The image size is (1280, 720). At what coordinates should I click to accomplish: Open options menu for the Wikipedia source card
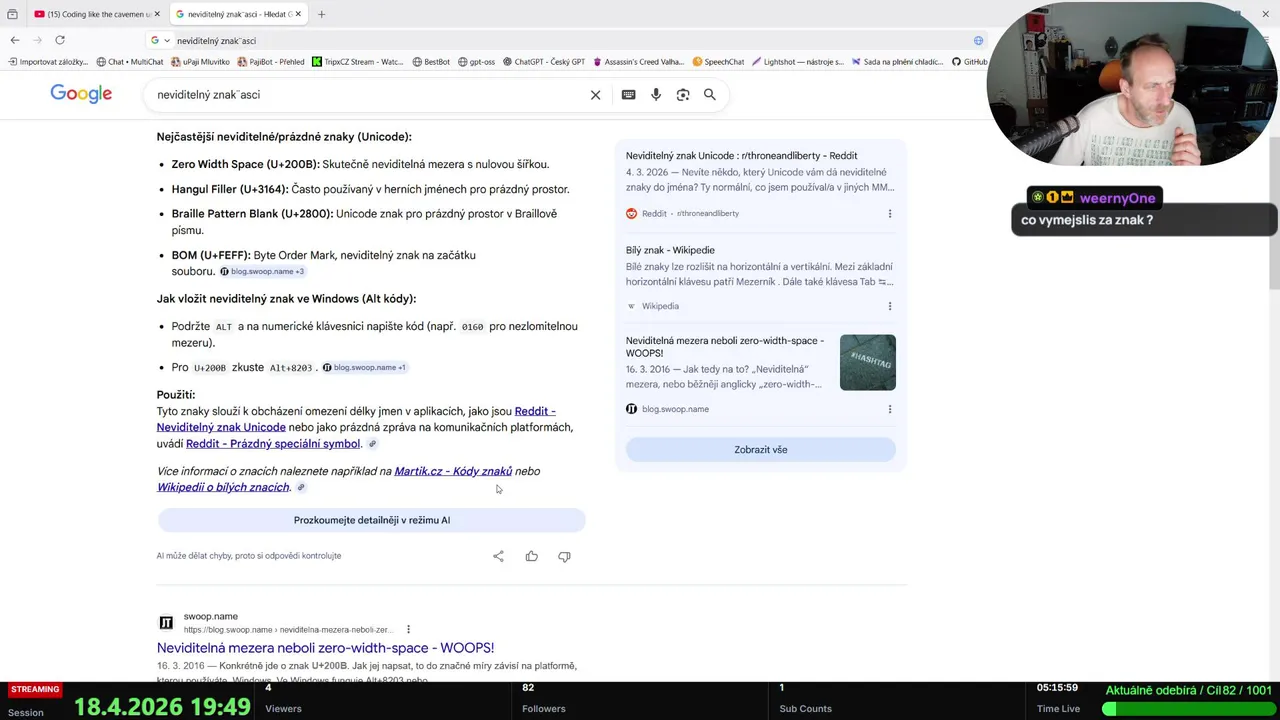[x=890, y=306]
